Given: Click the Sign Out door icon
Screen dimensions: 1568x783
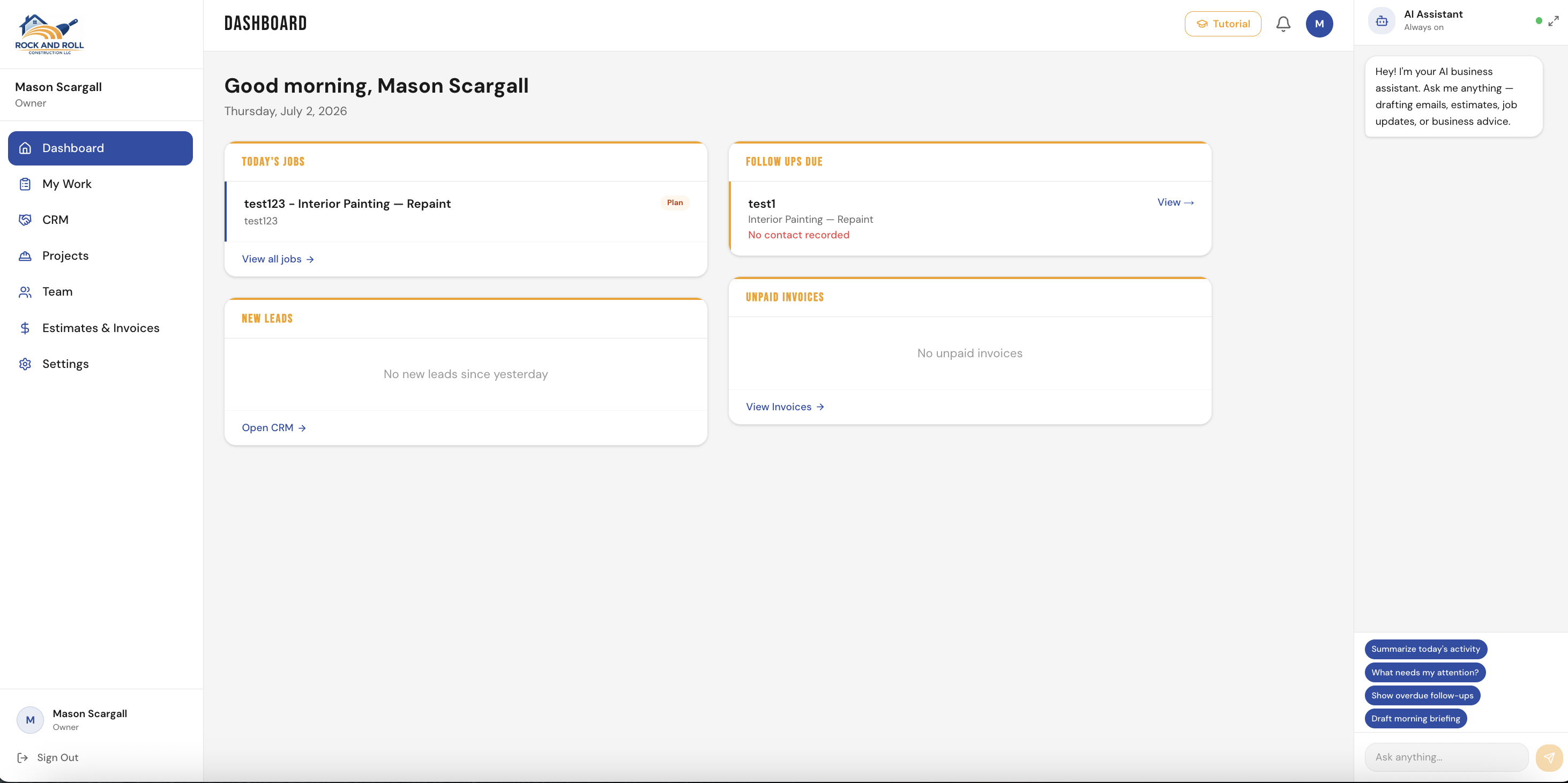Looking at the screenshot, I should (23, 757).
